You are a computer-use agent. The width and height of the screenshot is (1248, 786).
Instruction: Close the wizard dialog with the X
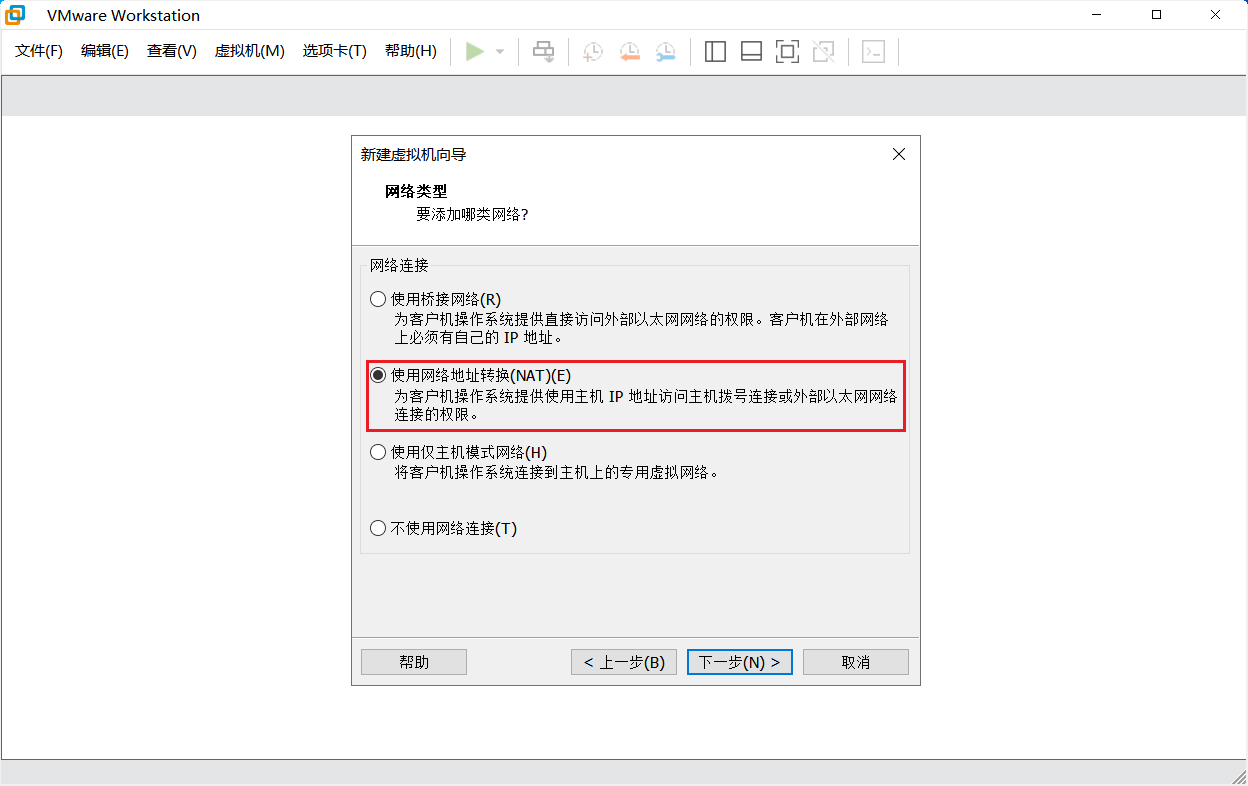click(x=898, y=154)
